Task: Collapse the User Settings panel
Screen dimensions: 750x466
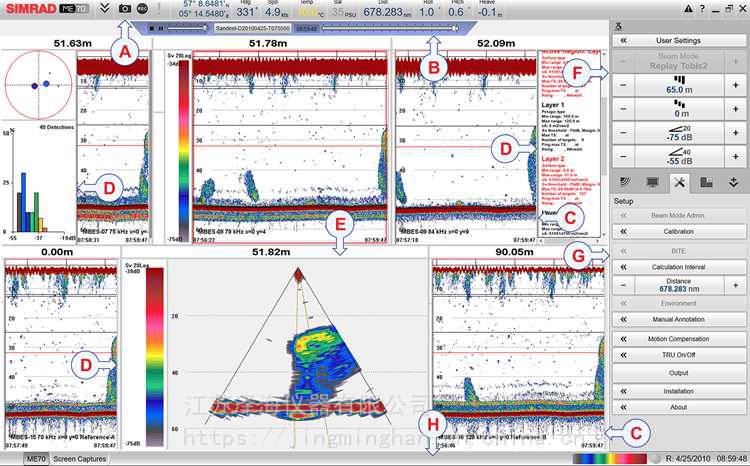Action: pyautogui.click(x=622, y=39)
